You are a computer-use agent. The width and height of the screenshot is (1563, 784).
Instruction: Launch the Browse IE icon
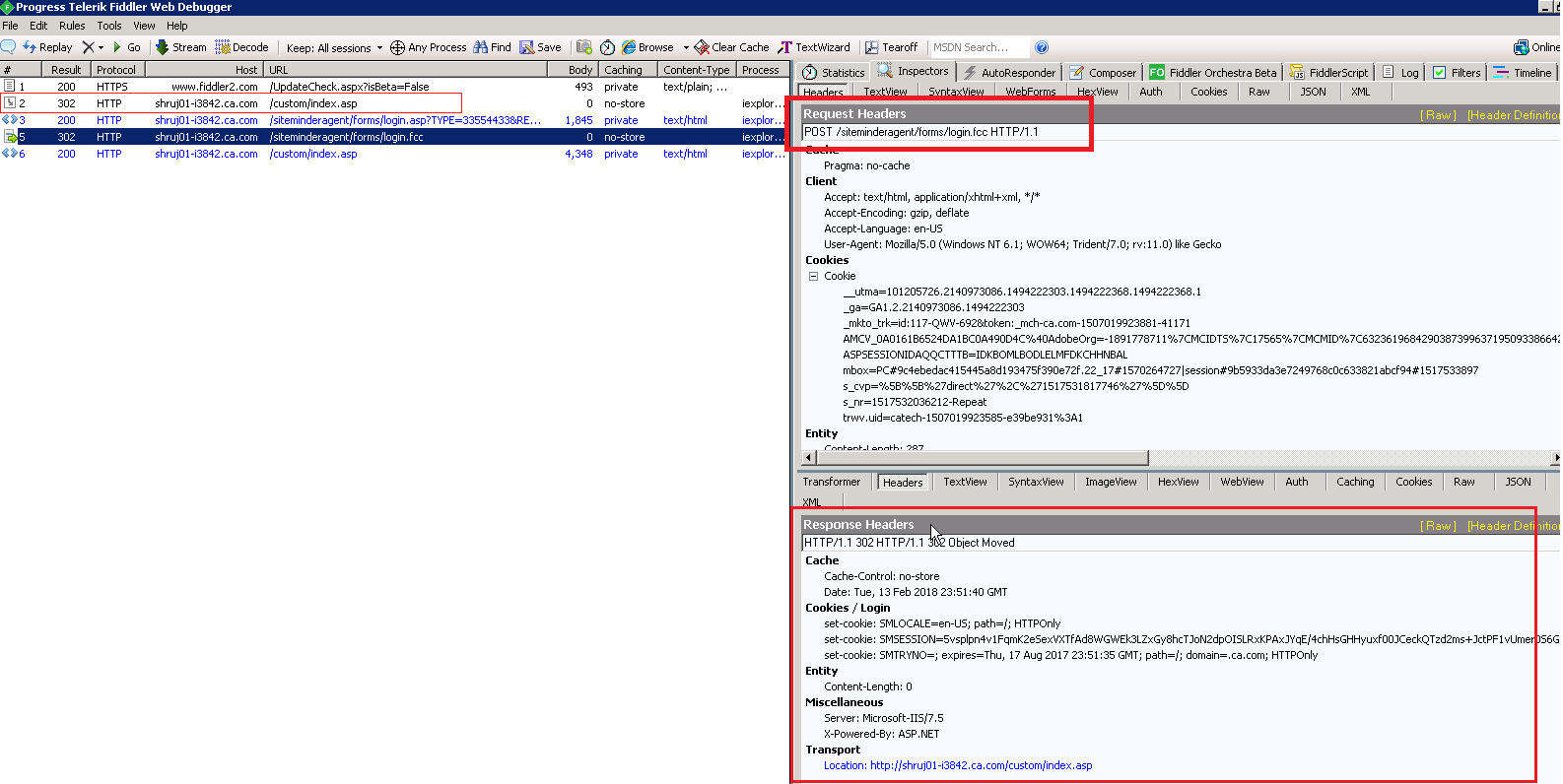629,47
